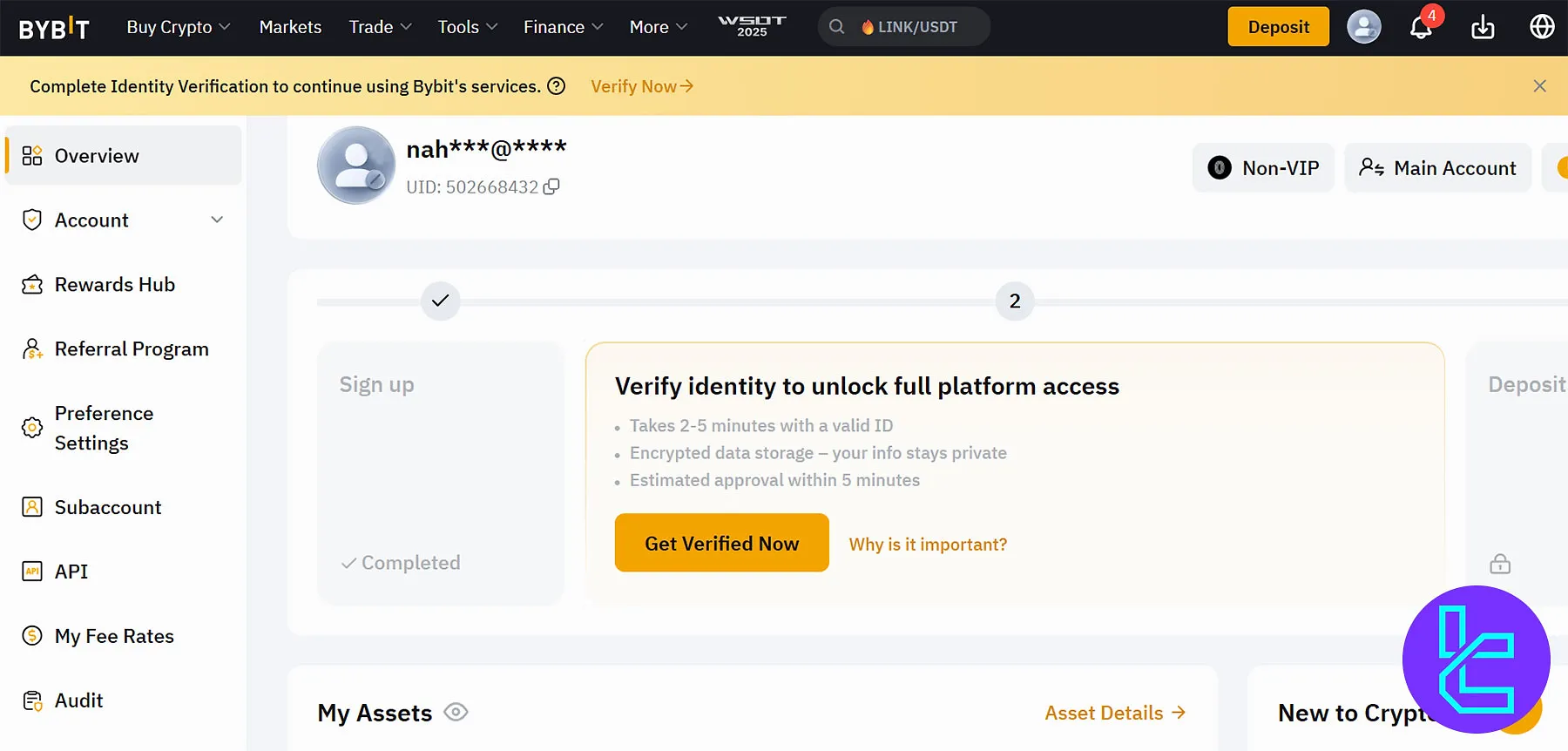
Task: Copy the UID 502668432
Action: [x=551, y=186]
